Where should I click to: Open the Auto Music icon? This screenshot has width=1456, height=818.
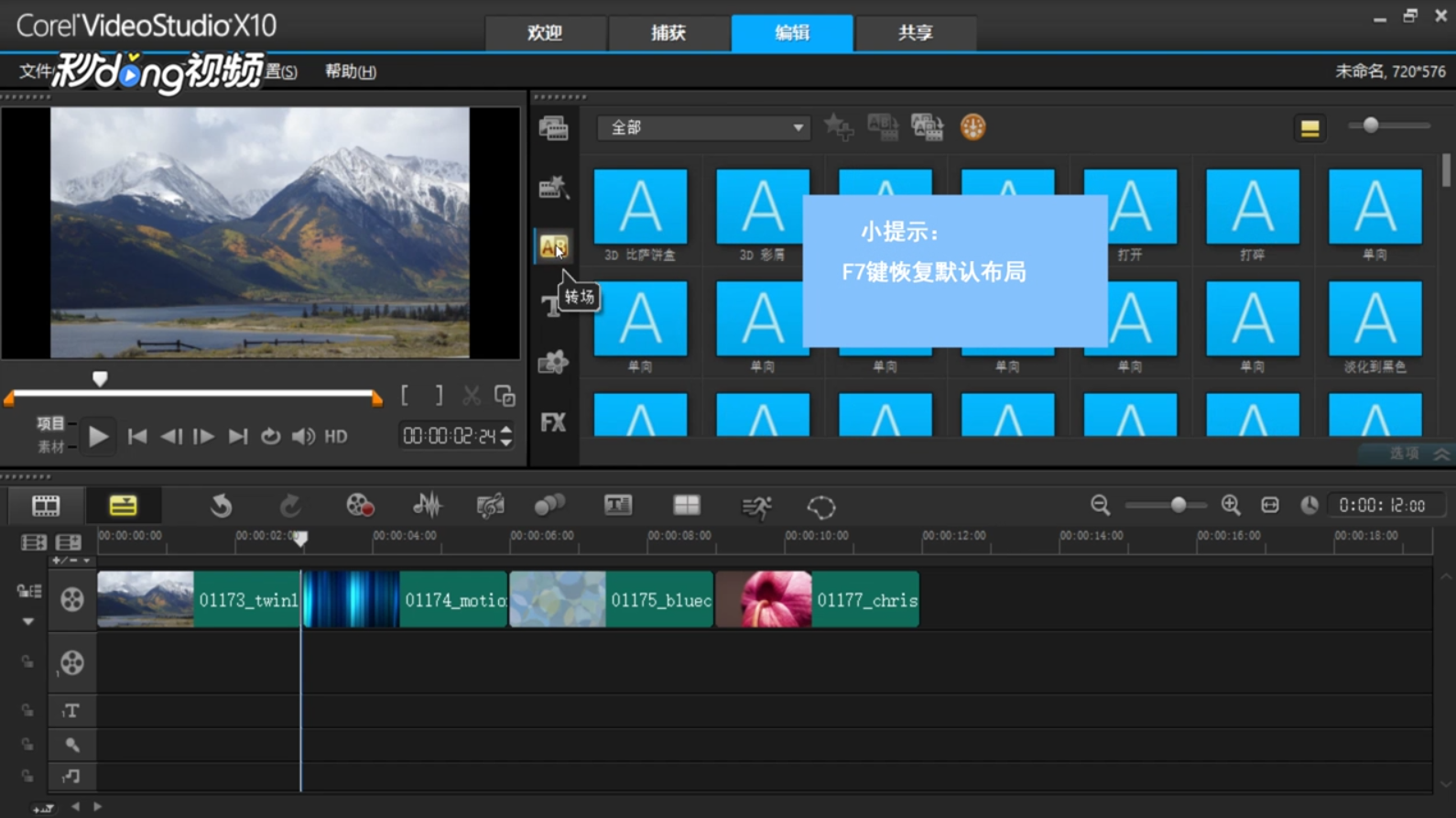pos(490,506)
